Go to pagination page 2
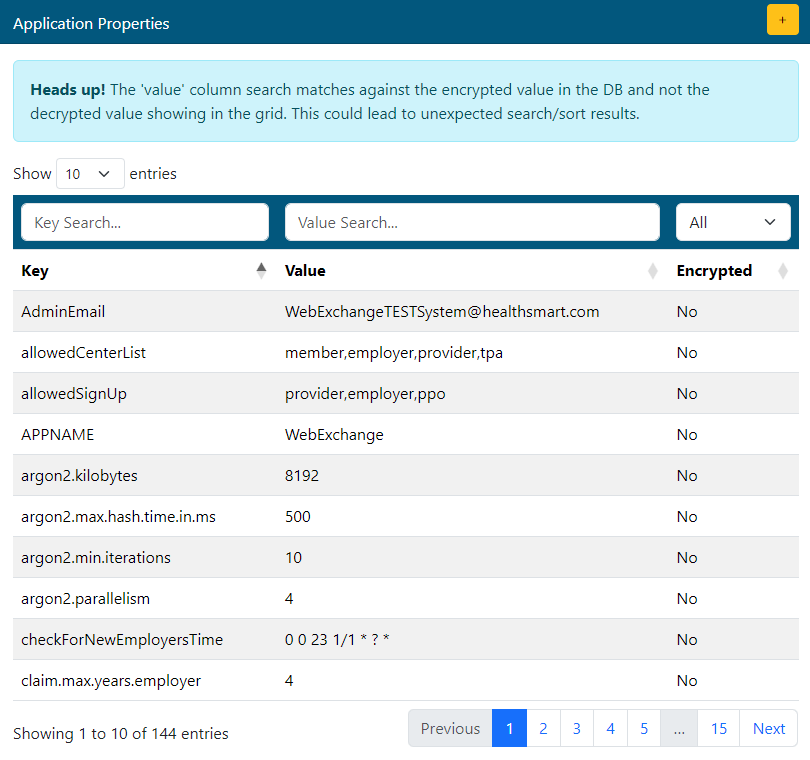The width and height of the screenshot is (810, 760). click(x=543, y=728)
